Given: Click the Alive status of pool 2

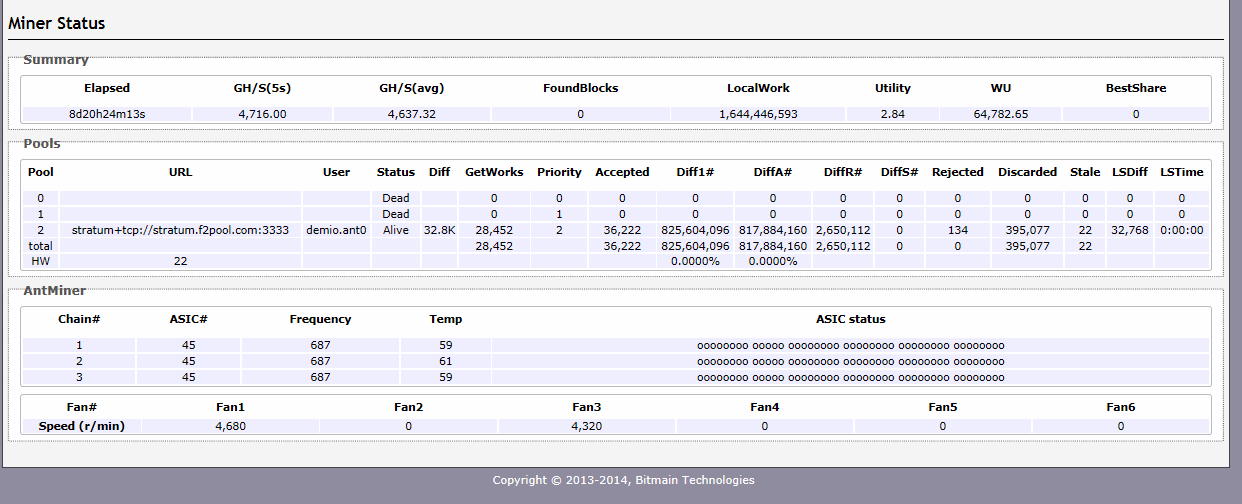Looking at the screenshot, I should pos(396,230).
